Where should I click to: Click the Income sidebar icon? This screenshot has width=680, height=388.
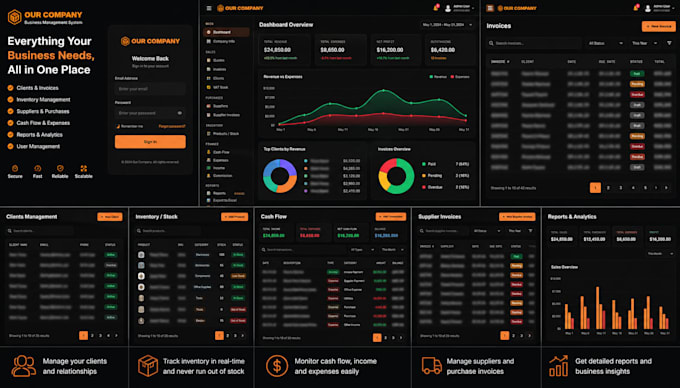(209, 168)
